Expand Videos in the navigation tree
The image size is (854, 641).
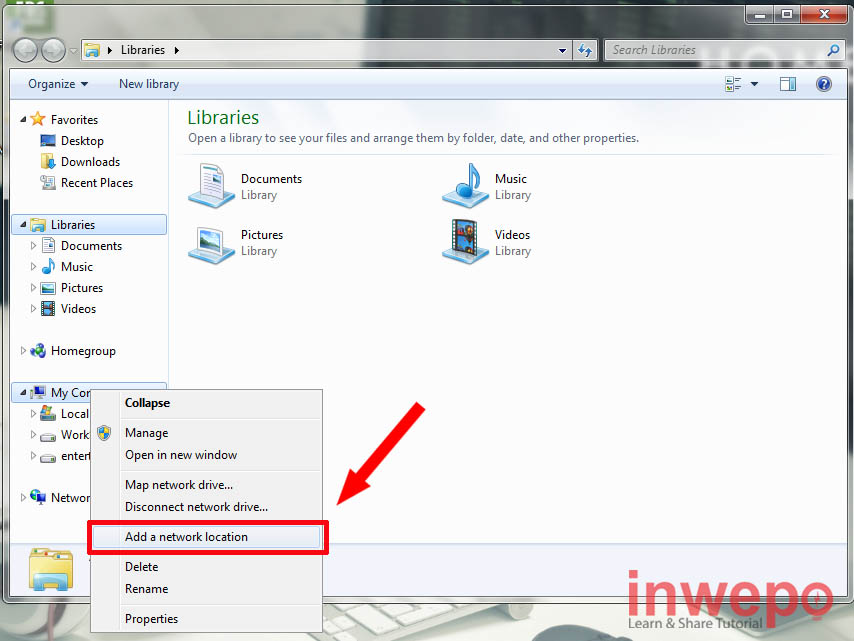(33, 309)
